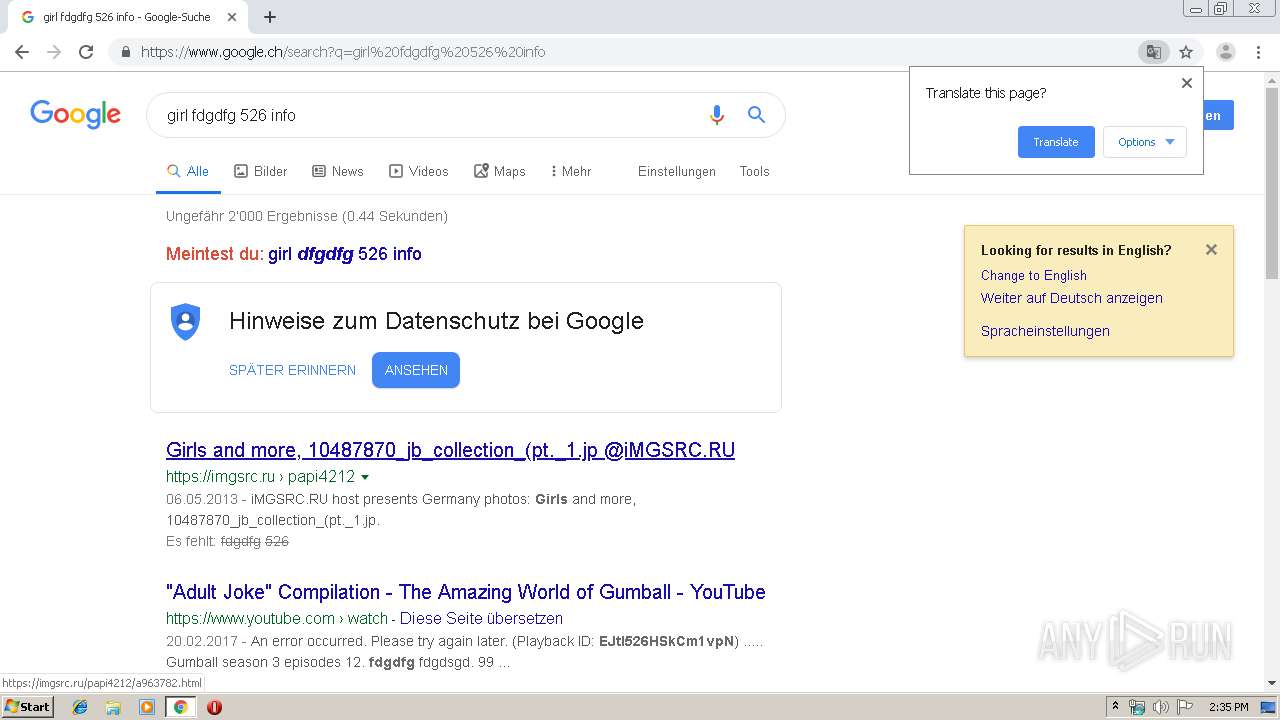The width and height of the screenshot is (1280, 720).
Task: Click the result count text Ungefähr 2'000 Ergebnisse
Action: (307, 216)
